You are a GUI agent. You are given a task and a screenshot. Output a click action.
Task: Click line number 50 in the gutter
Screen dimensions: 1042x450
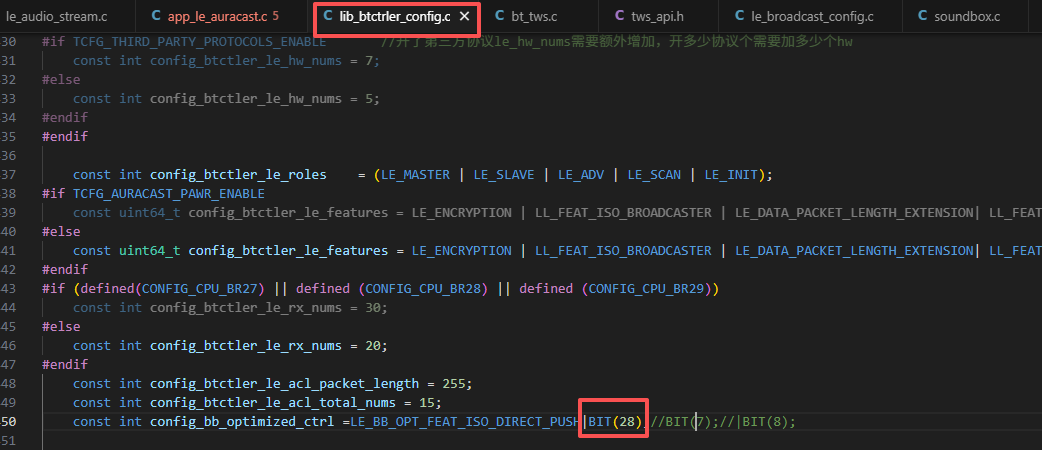8,421
